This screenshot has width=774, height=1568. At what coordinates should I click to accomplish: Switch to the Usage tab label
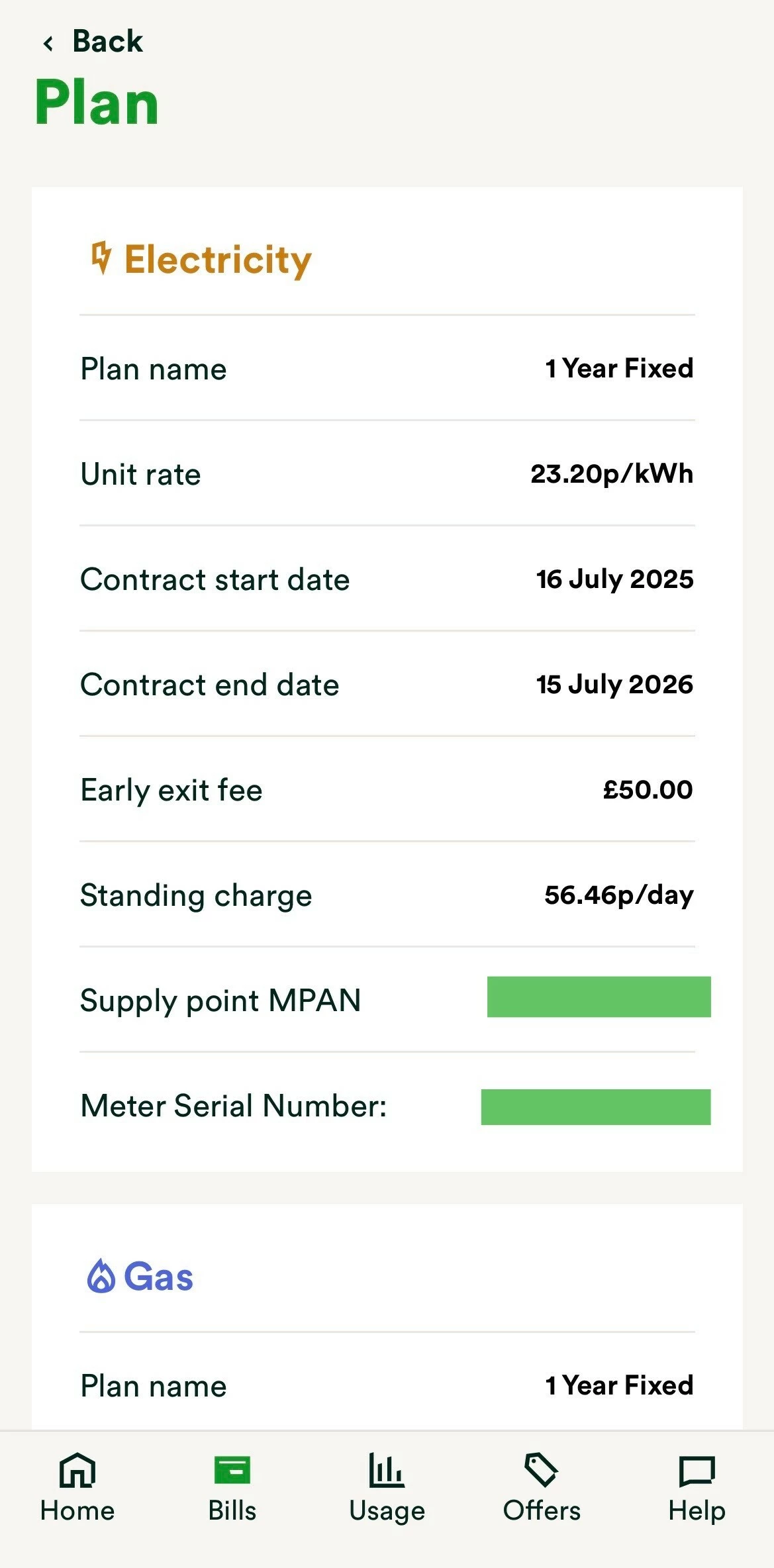click(387, 1511)
